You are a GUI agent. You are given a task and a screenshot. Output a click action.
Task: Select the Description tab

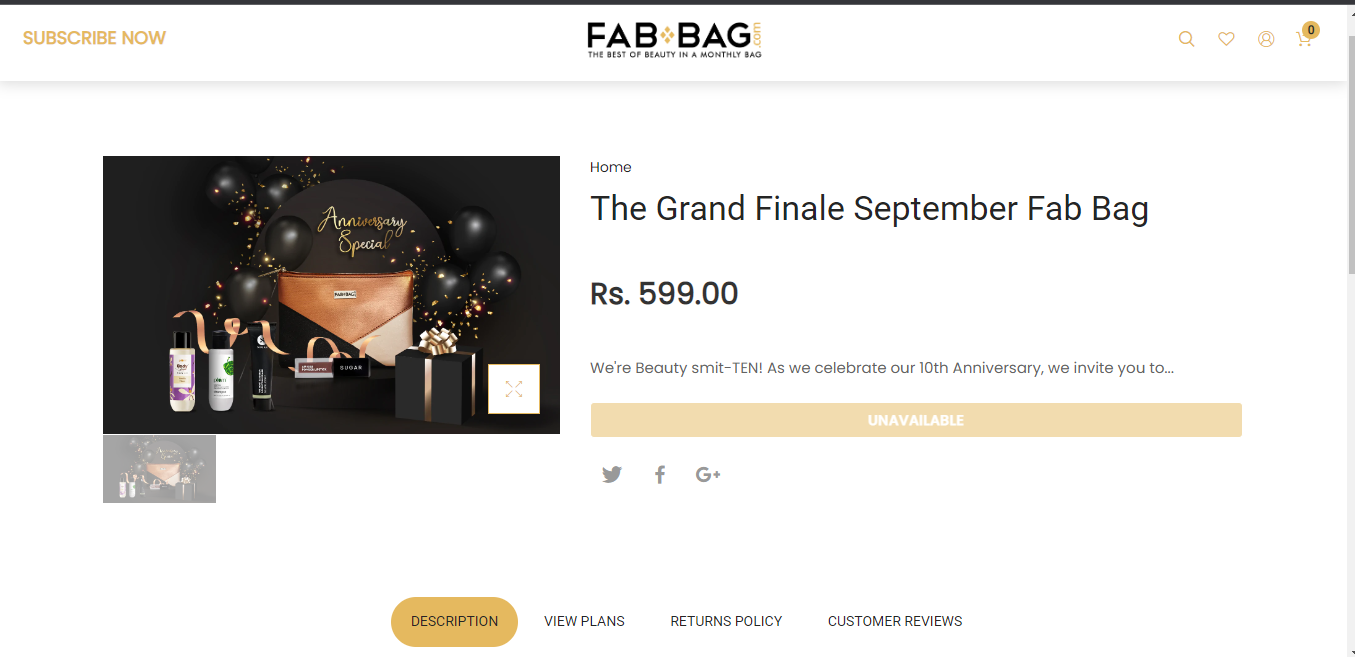tap(454, 621)
